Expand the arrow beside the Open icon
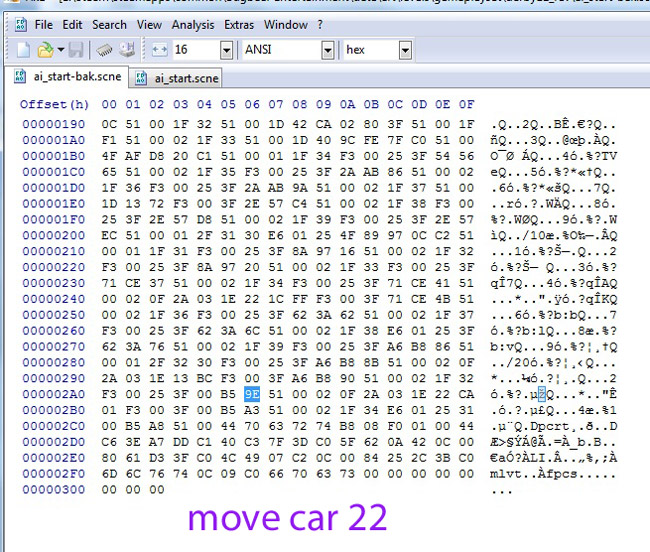 (61, 50)
